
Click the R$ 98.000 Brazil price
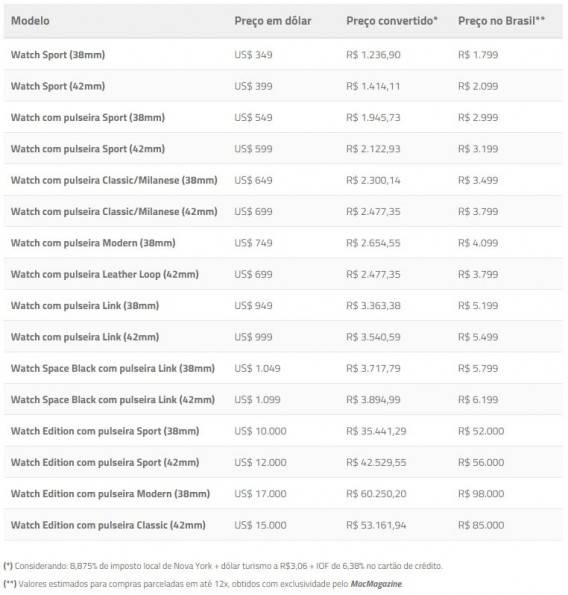tap(481, 494)
